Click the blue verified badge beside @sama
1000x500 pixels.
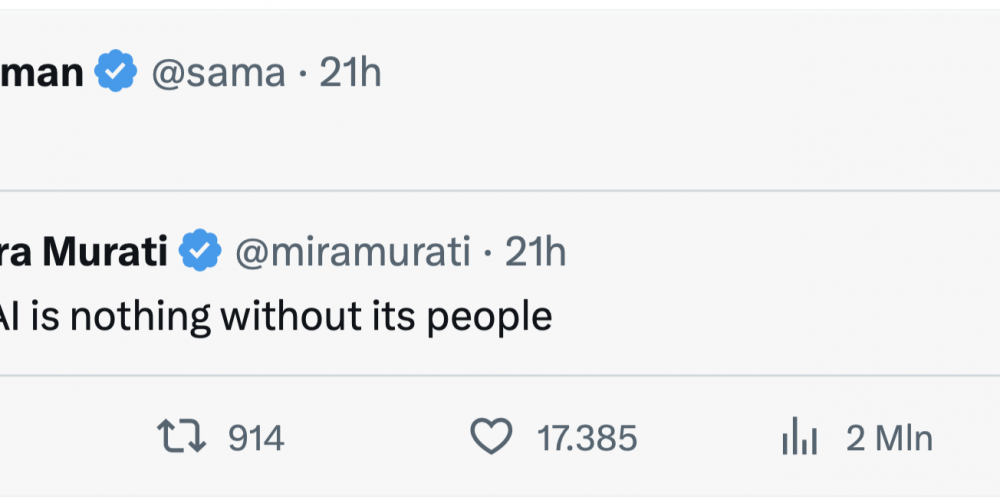pyautogui.click(x=116, y=71)
